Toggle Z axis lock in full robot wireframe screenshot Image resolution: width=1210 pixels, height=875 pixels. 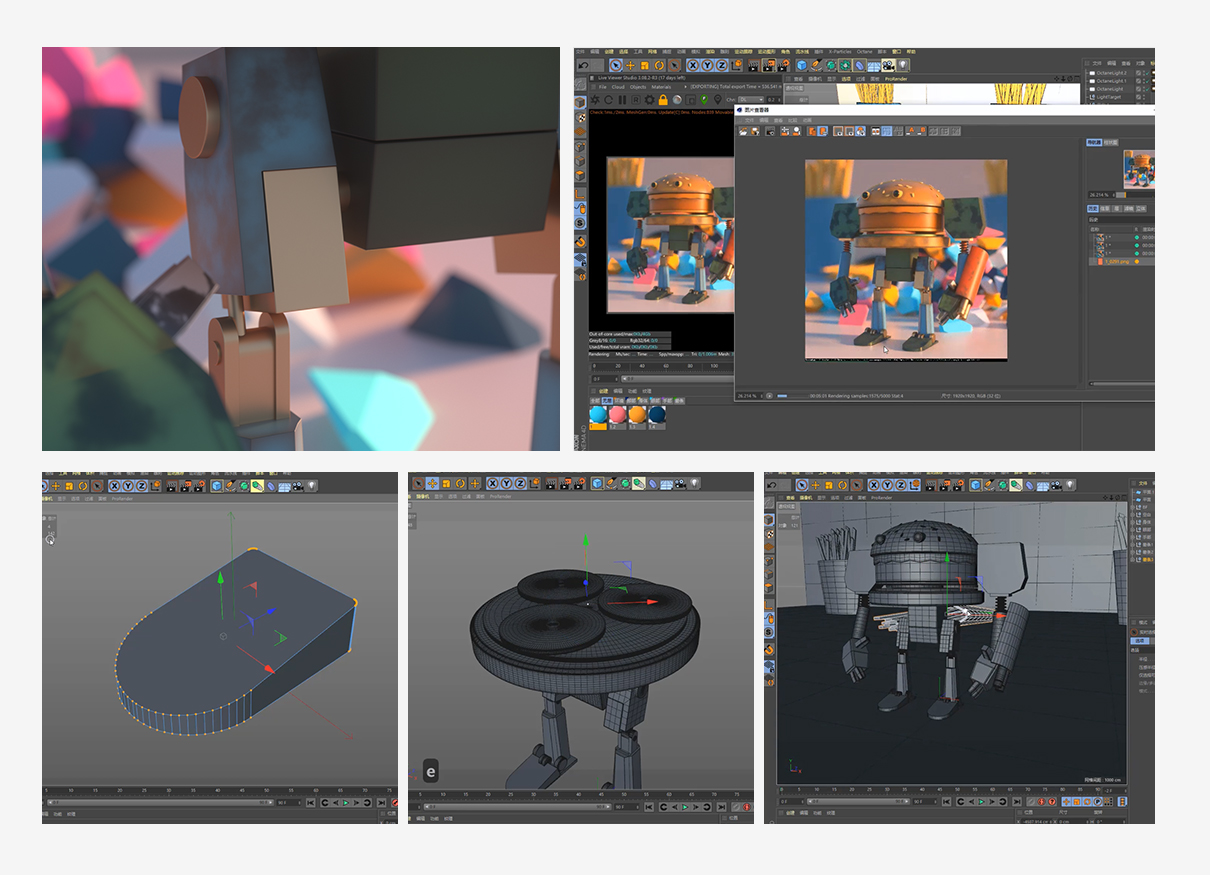[x=901, y=485]
